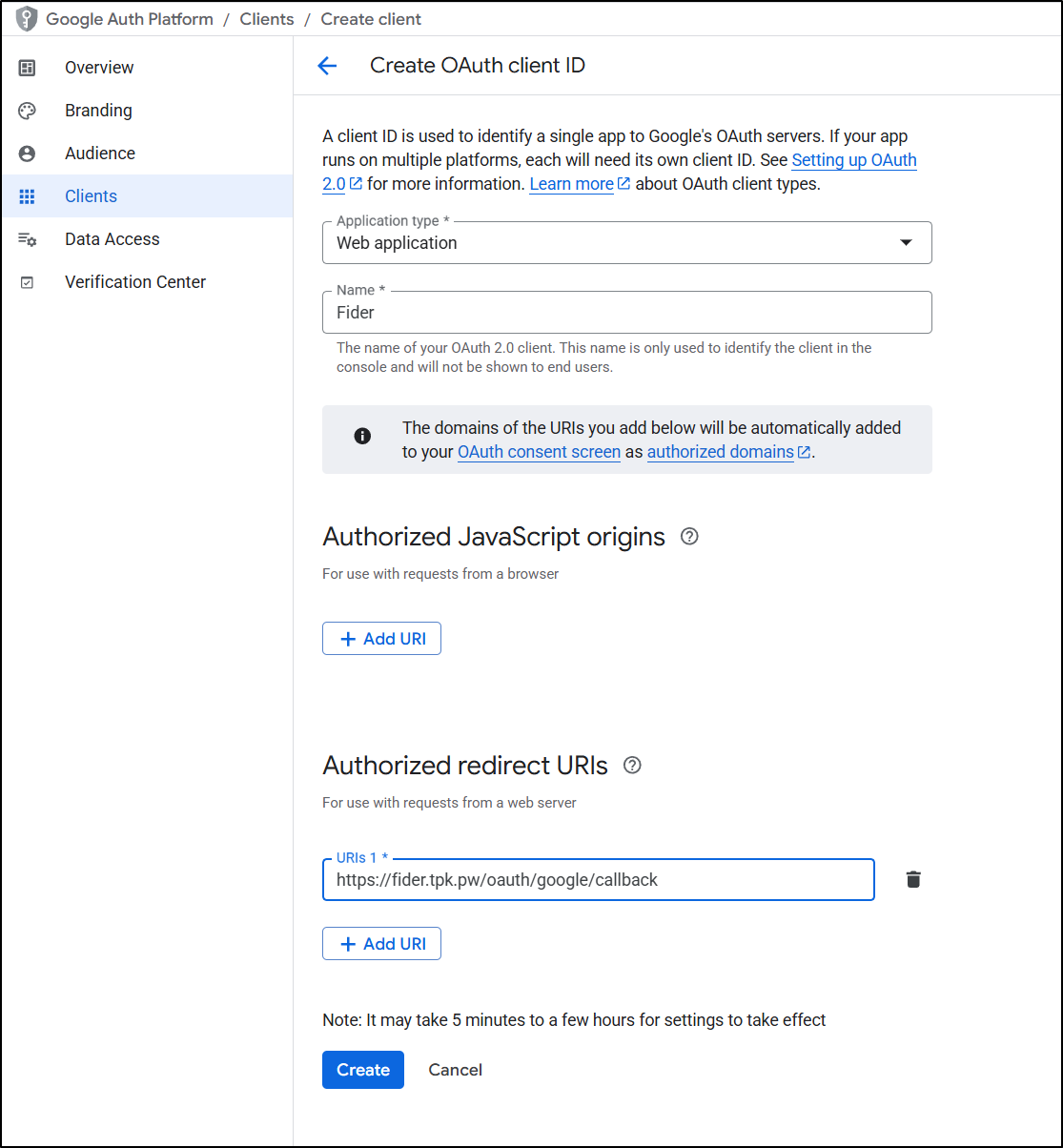Add URI under Authorized JavaScript origins

[x=381, y=639]
